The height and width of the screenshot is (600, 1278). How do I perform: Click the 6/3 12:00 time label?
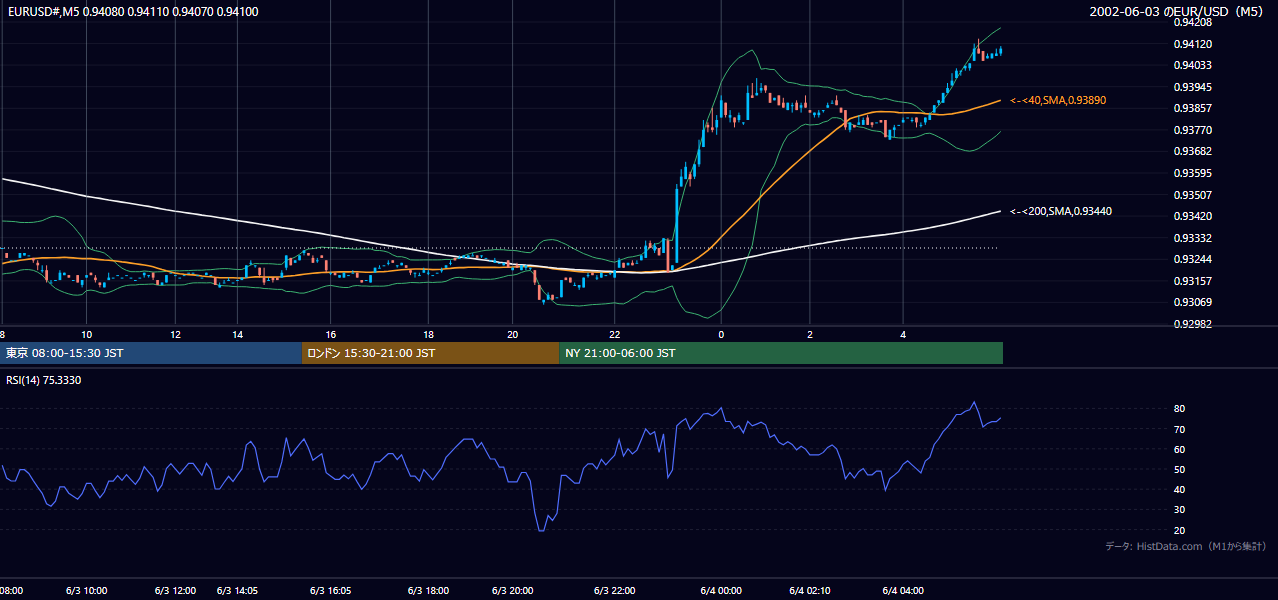[175, 591]
